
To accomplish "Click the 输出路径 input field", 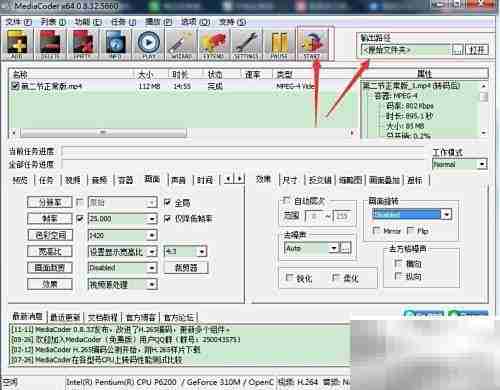I will [x=406, y=50].
